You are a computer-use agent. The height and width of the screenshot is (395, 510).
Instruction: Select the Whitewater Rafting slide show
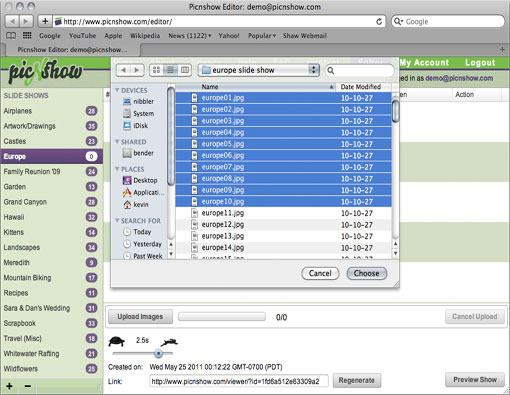[x=51, y=354]
